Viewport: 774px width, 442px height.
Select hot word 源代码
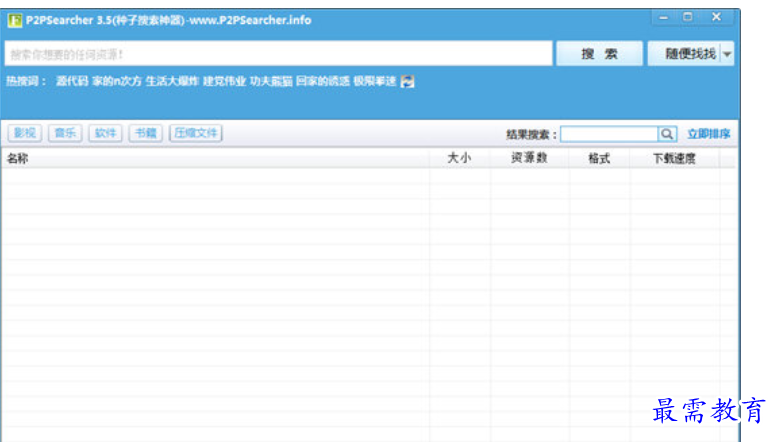coord(72,81)
